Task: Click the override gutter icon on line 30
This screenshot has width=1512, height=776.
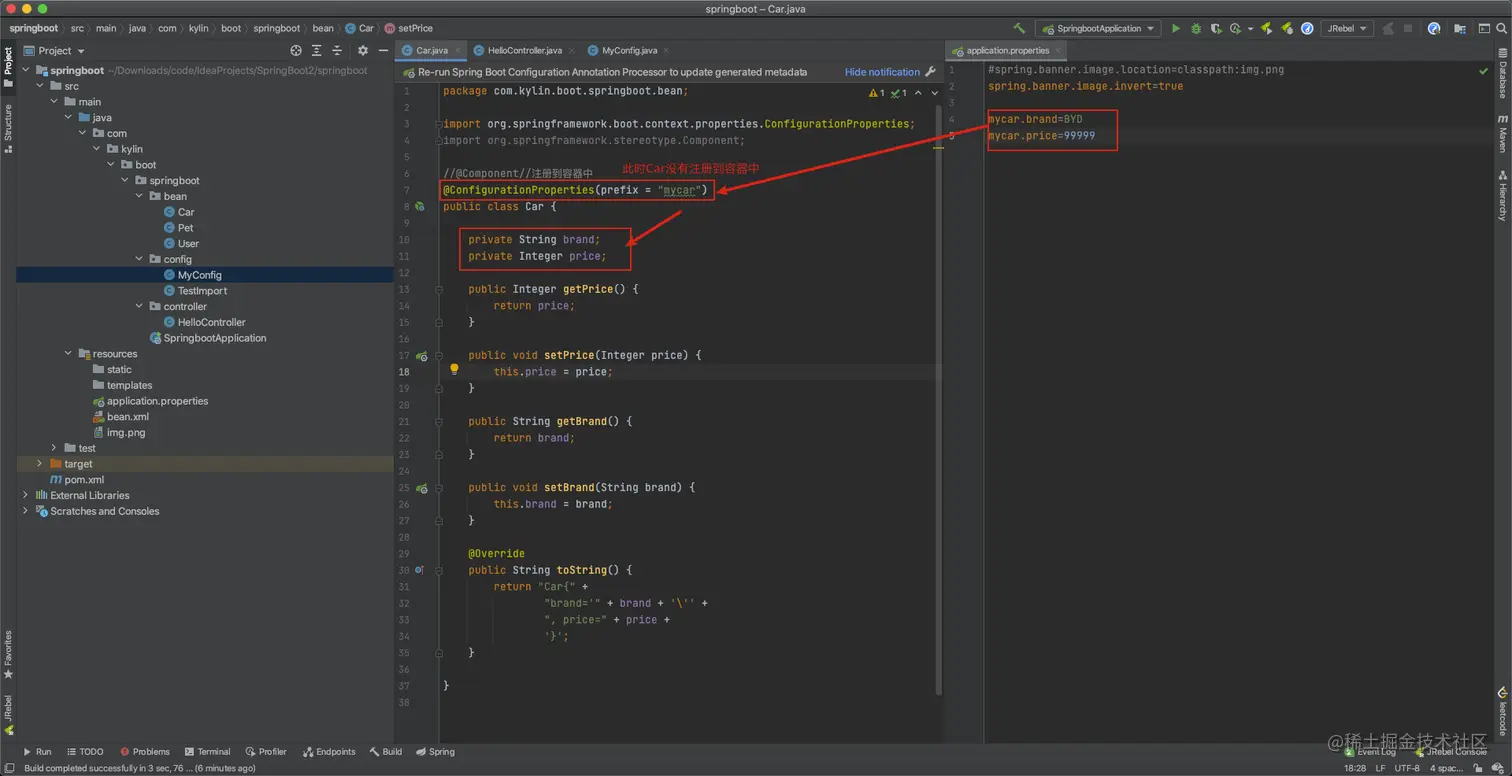Action: tap(420, 570)
